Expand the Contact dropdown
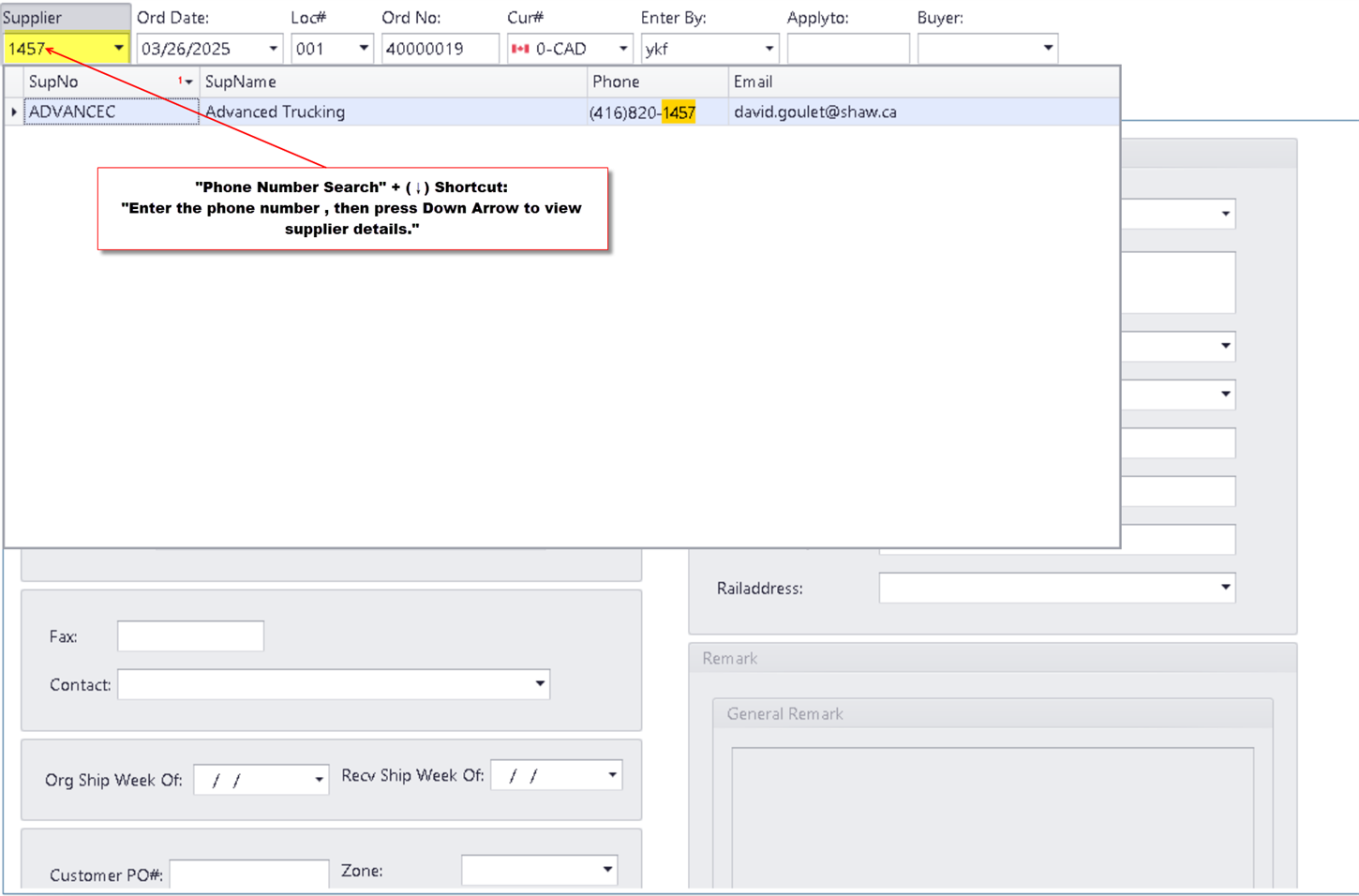 pyautogui.click(x=539, y=684)
